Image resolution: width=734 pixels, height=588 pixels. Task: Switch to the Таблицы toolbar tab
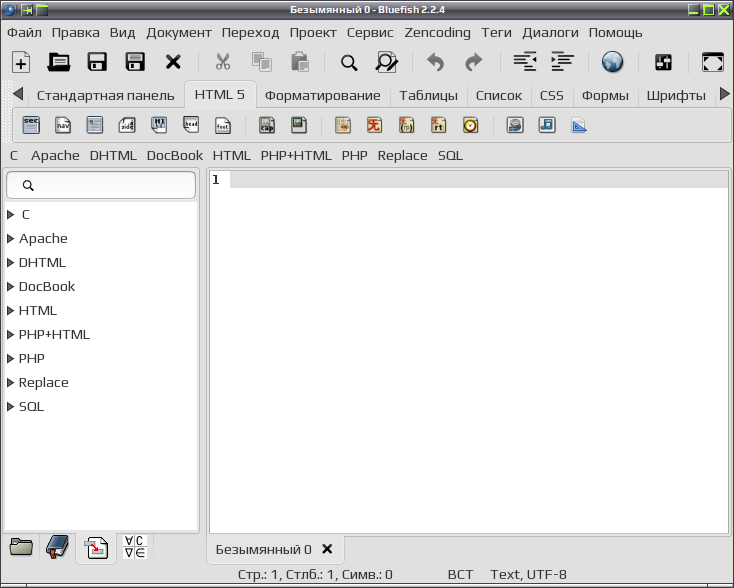click(x=428, y=96)
